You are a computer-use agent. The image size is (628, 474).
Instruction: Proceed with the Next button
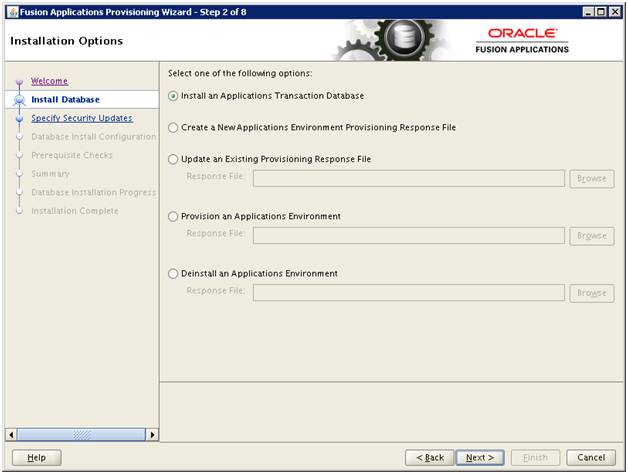[480, 458]
